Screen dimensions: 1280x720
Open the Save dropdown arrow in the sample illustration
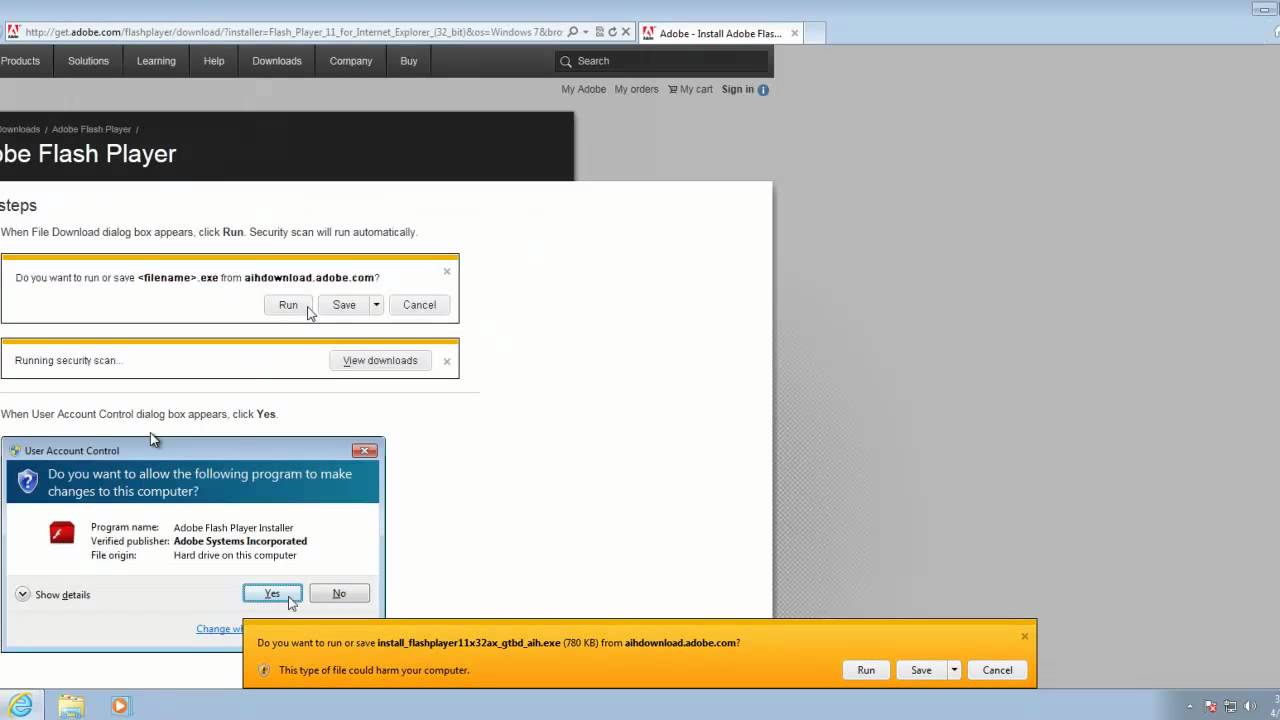tap(377, 305)
